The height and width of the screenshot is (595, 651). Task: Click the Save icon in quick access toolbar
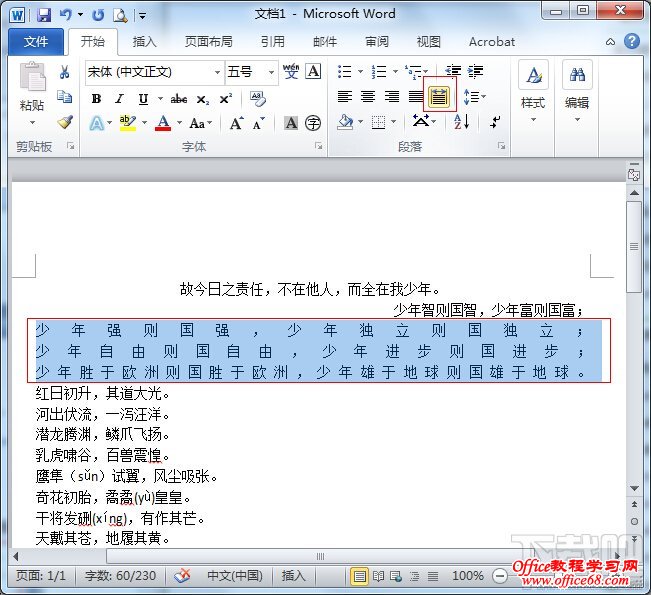pos(44,15)
